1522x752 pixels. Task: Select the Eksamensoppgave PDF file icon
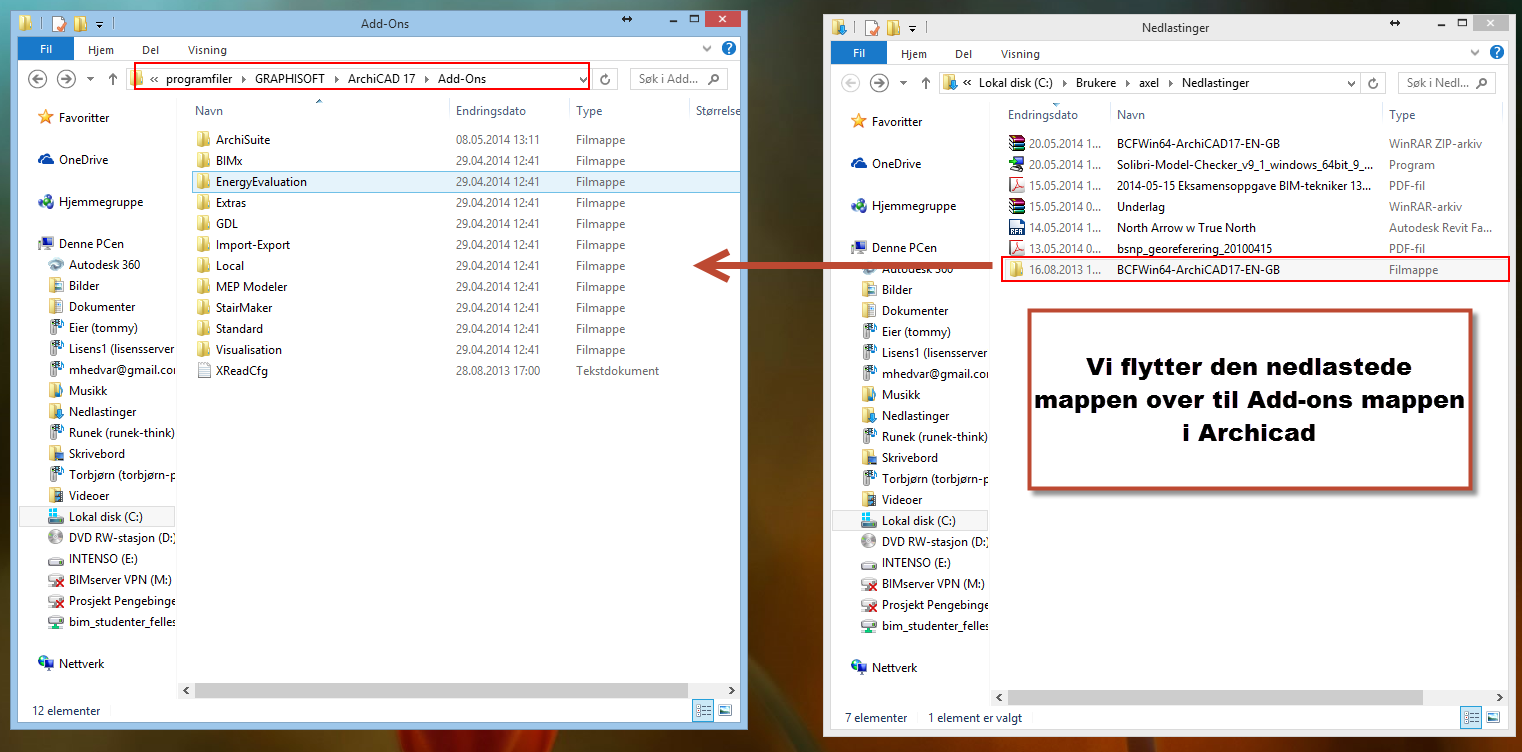pos(1017,186)
